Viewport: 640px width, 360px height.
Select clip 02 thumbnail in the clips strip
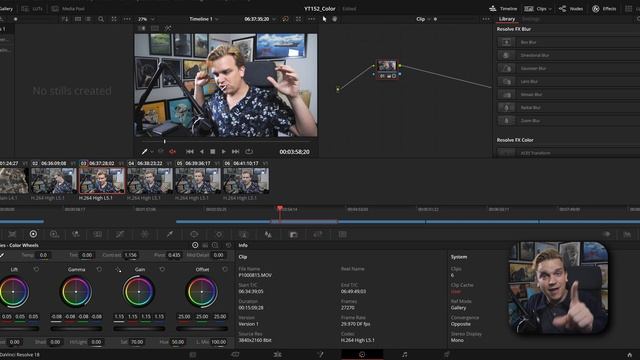pos(54,180)
